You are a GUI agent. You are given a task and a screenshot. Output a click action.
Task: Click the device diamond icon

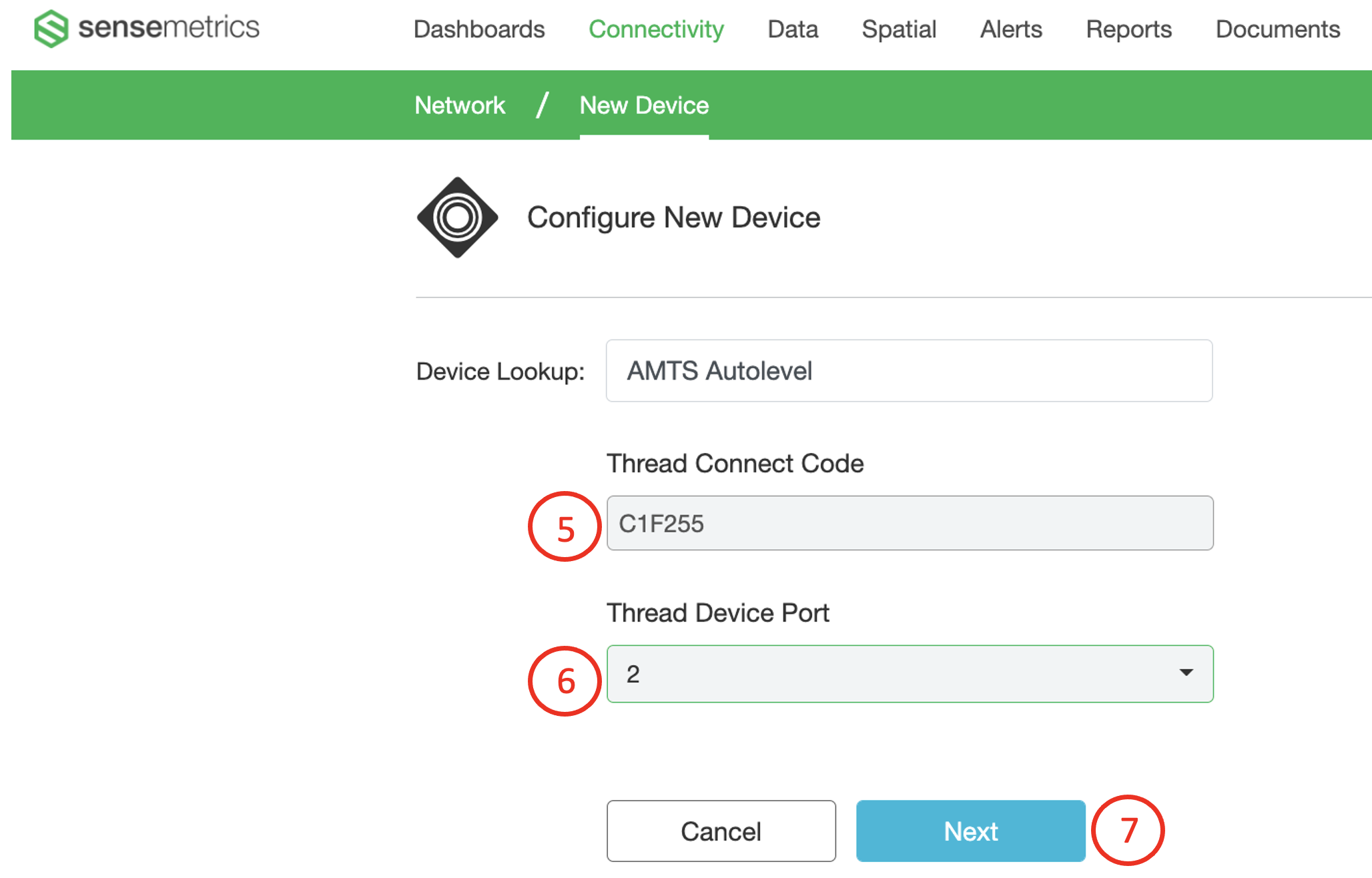coord(457,217)
